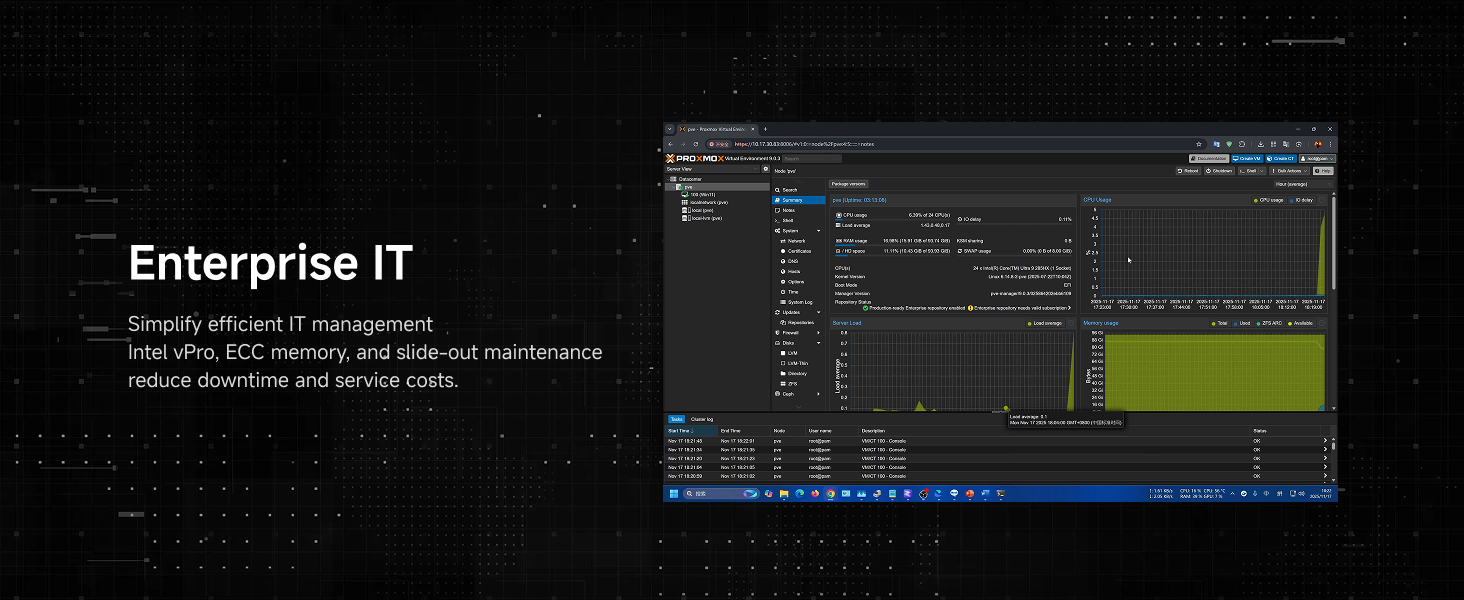This screenshot has width=1464, height=600.
Task: Open the root@pam user menu
Action: [x=1318, y=158]
